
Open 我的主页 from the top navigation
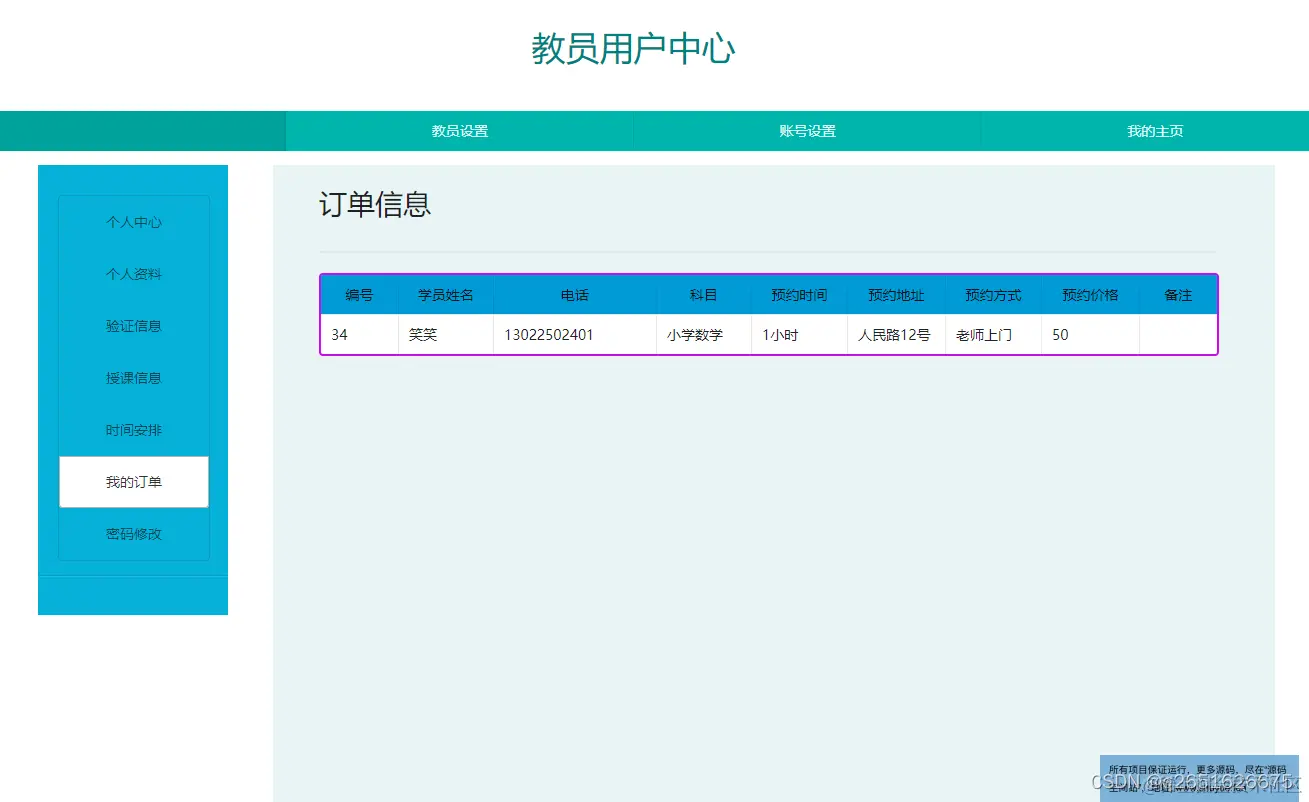[1154, 130]
